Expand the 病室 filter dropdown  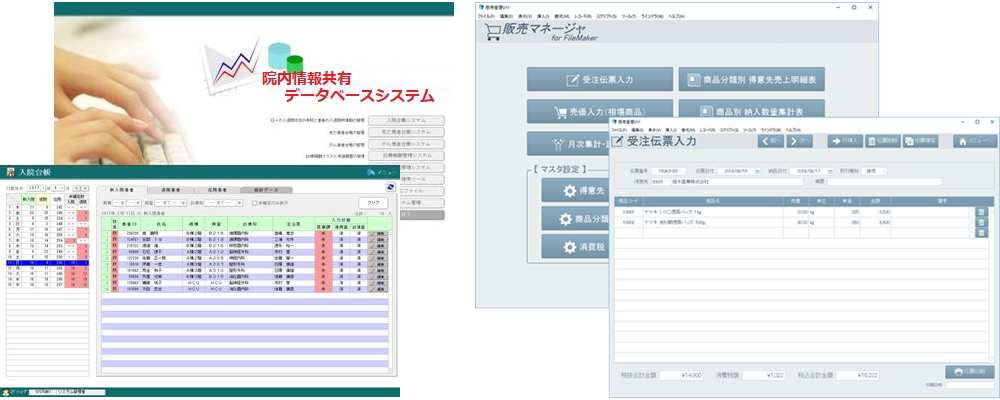pos(182,203)
